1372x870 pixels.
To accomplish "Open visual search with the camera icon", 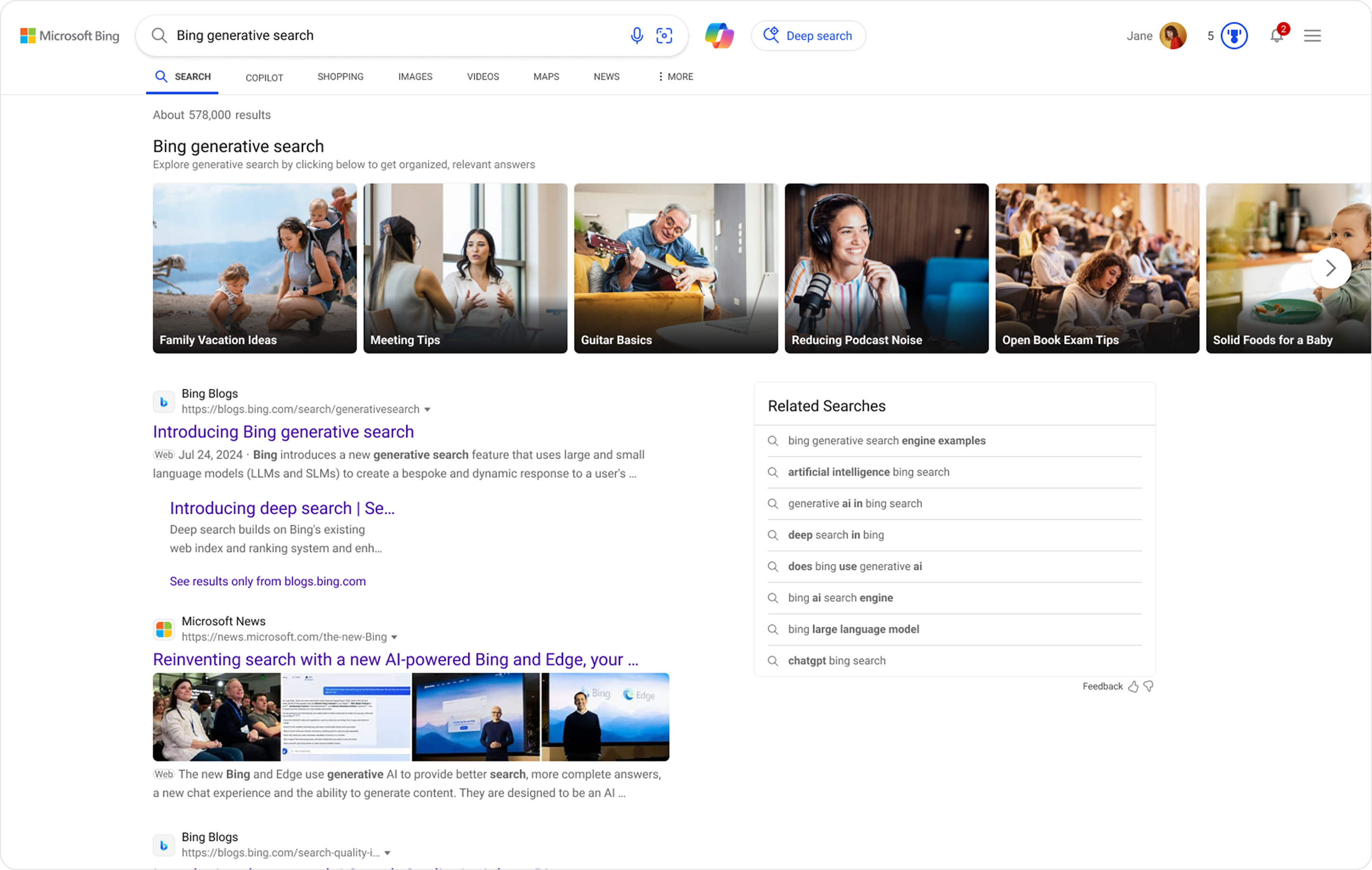I will [x=664, y=35].
